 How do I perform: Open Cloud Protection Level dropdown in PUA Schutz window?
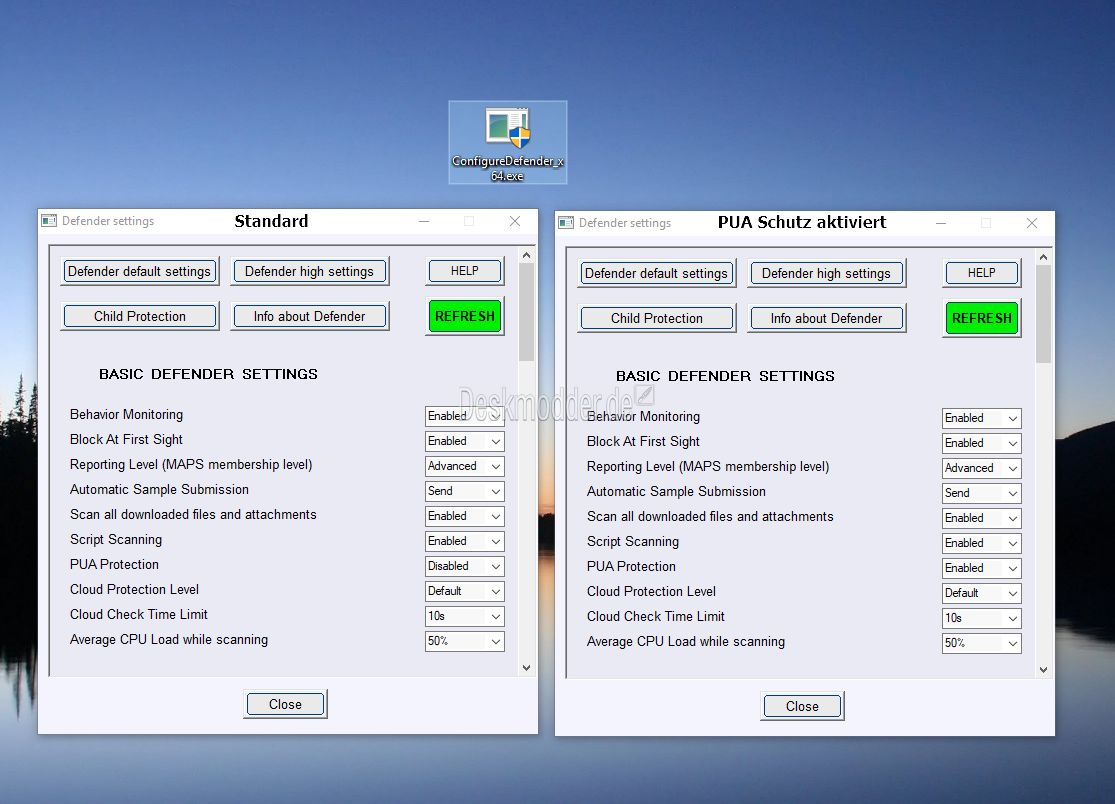point(981,593)
